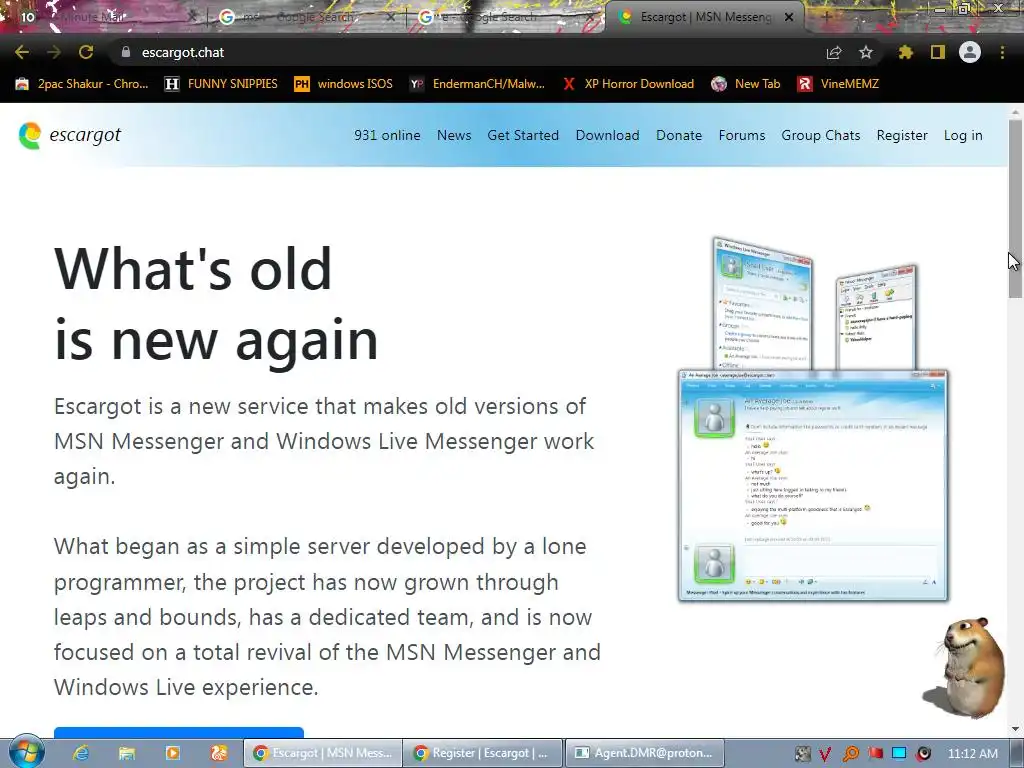Click the red flag tray icon

click(x=875, y=754)
